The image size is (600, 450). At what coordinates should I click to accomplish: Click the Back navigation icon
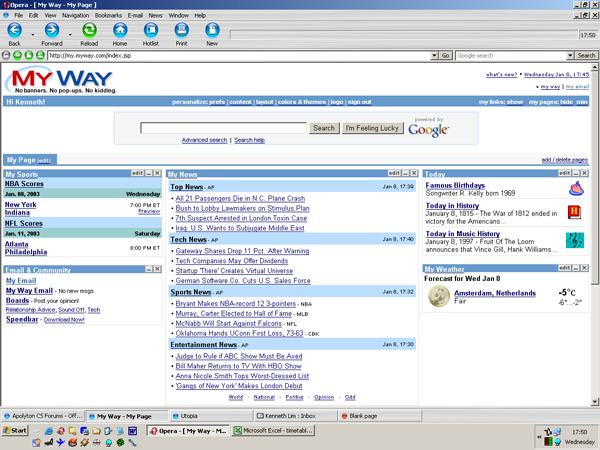pos(14,31)
